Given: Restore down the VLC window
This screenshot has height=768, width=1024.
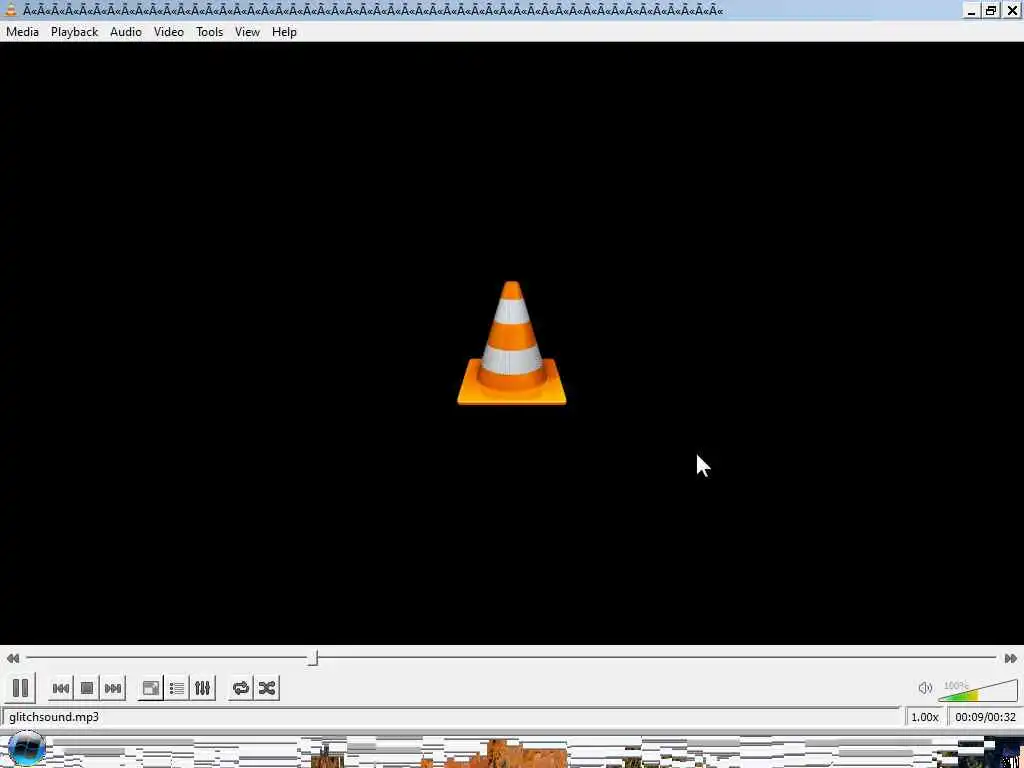Looking at the screenshot, I should pos(991,10).
